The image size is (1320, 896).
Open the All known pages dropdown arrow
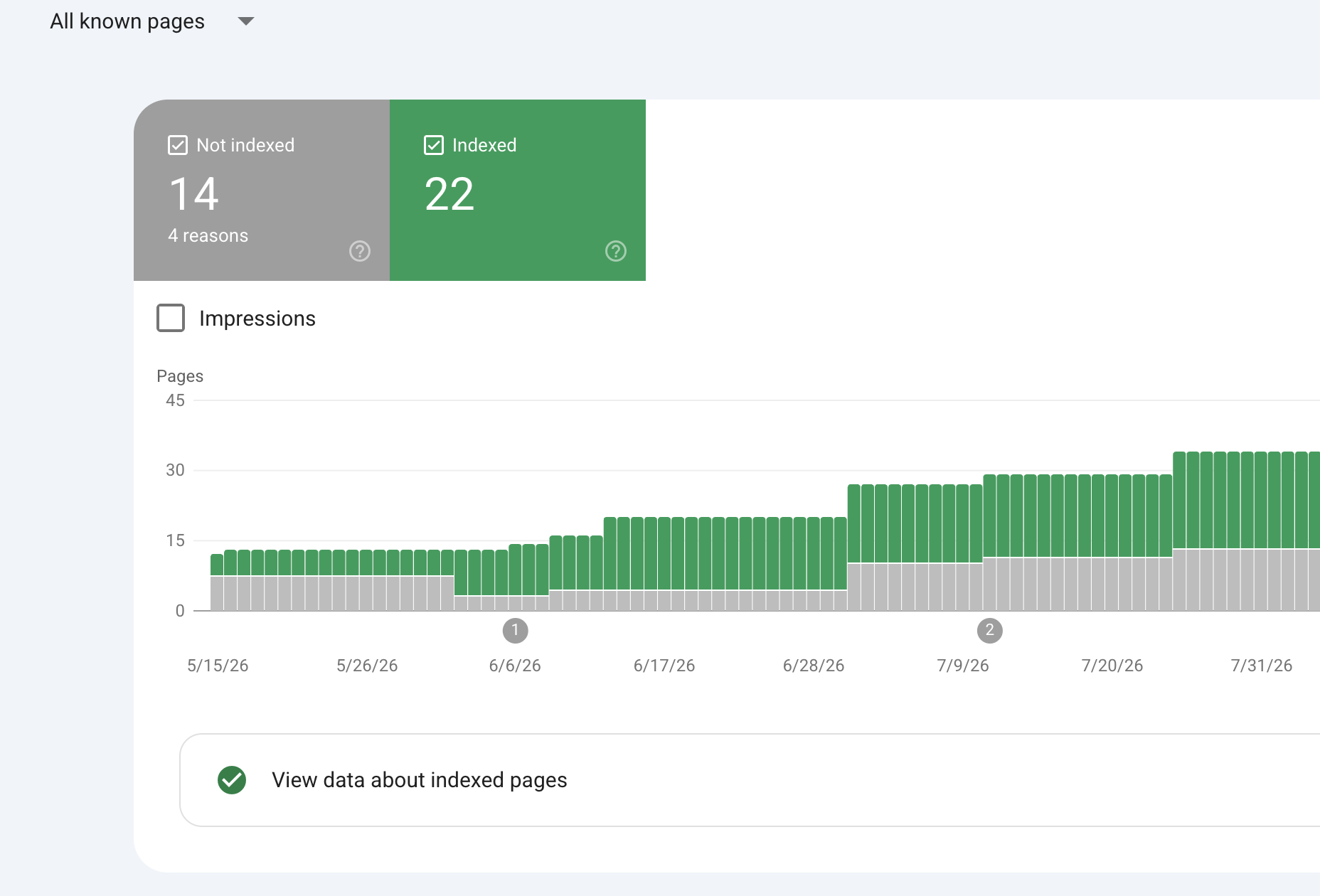coord(246,21)
